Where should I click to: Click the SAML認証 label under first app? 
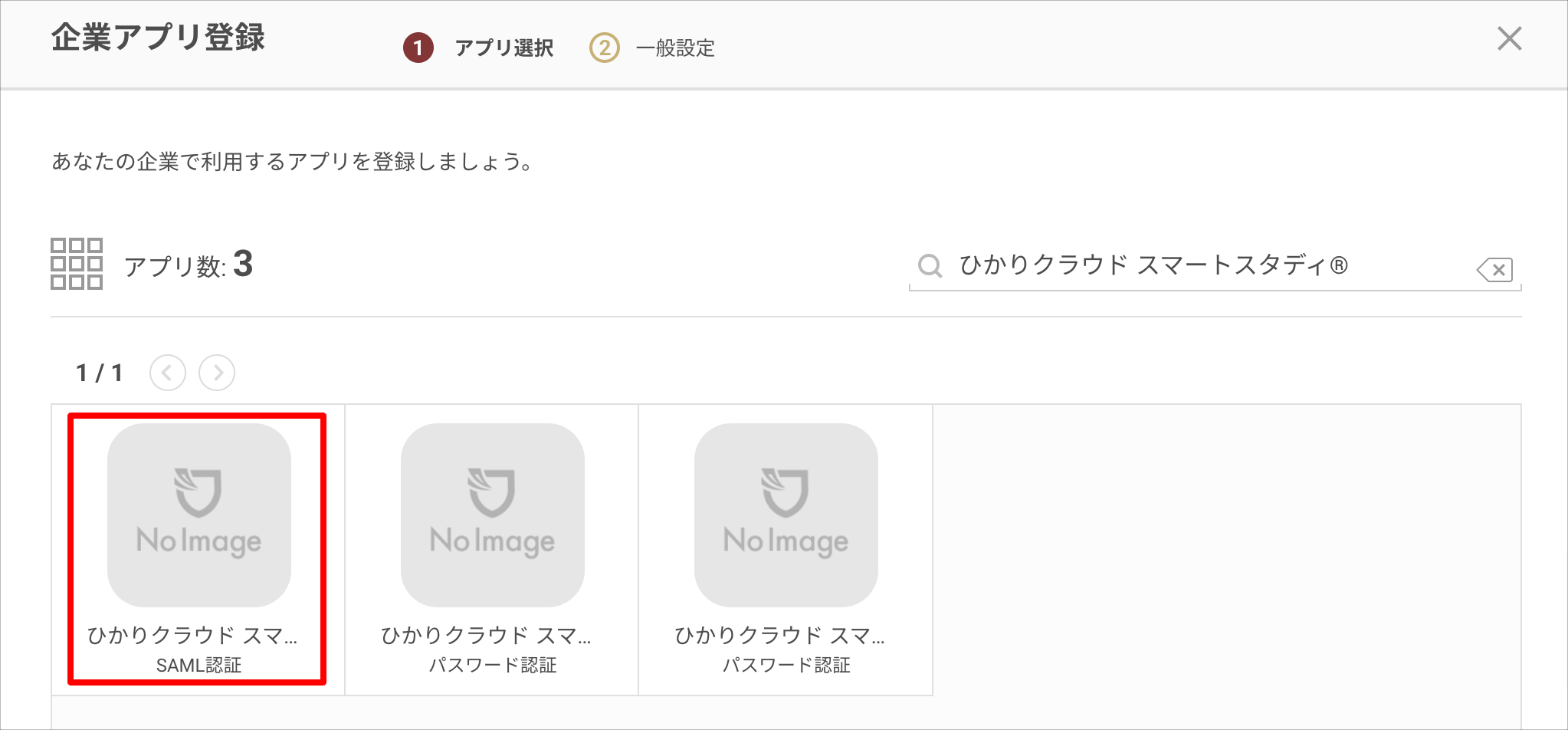(199, 666)
